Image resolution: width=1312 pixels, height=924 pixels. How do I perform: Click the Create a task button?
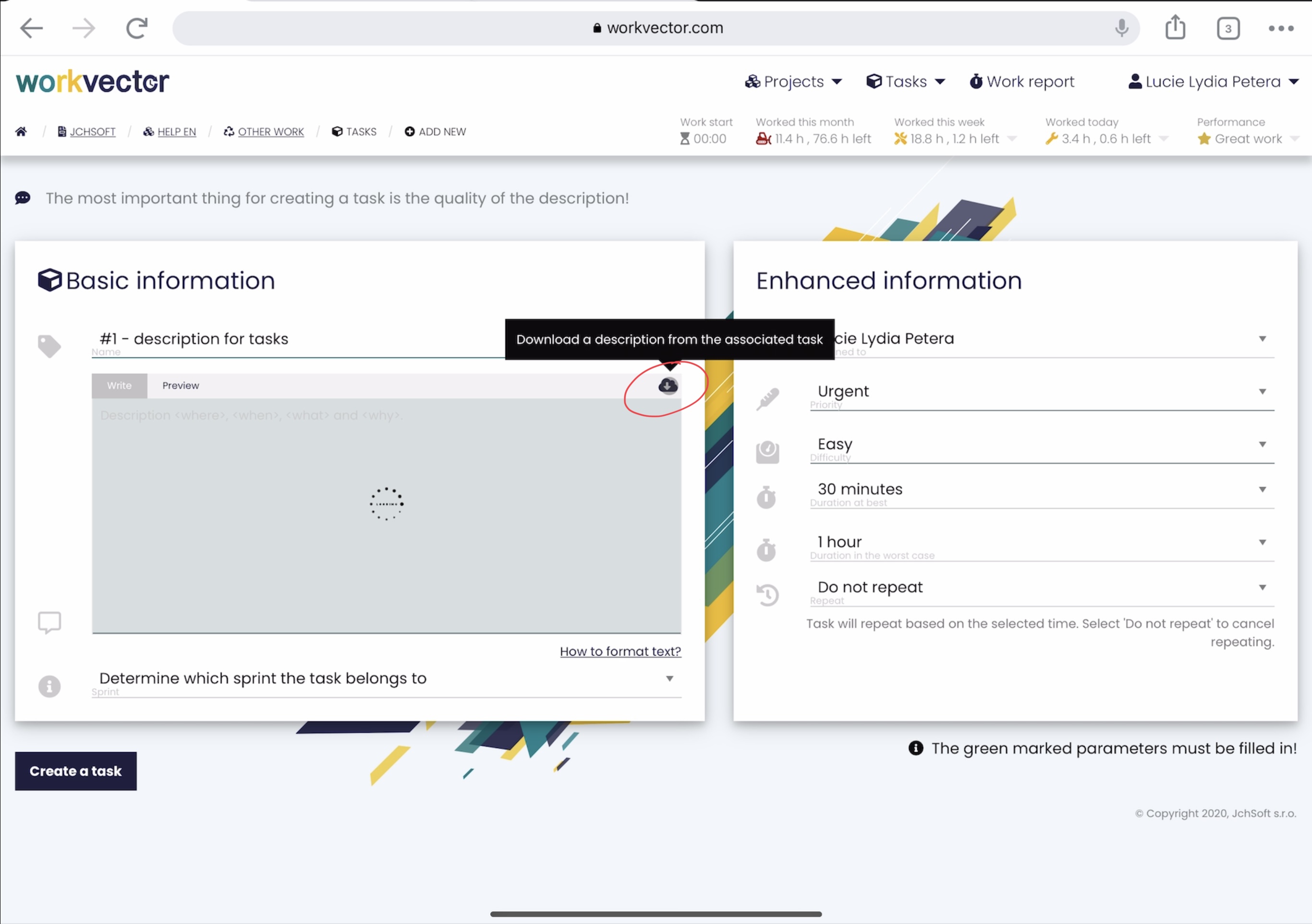(75, 771)
